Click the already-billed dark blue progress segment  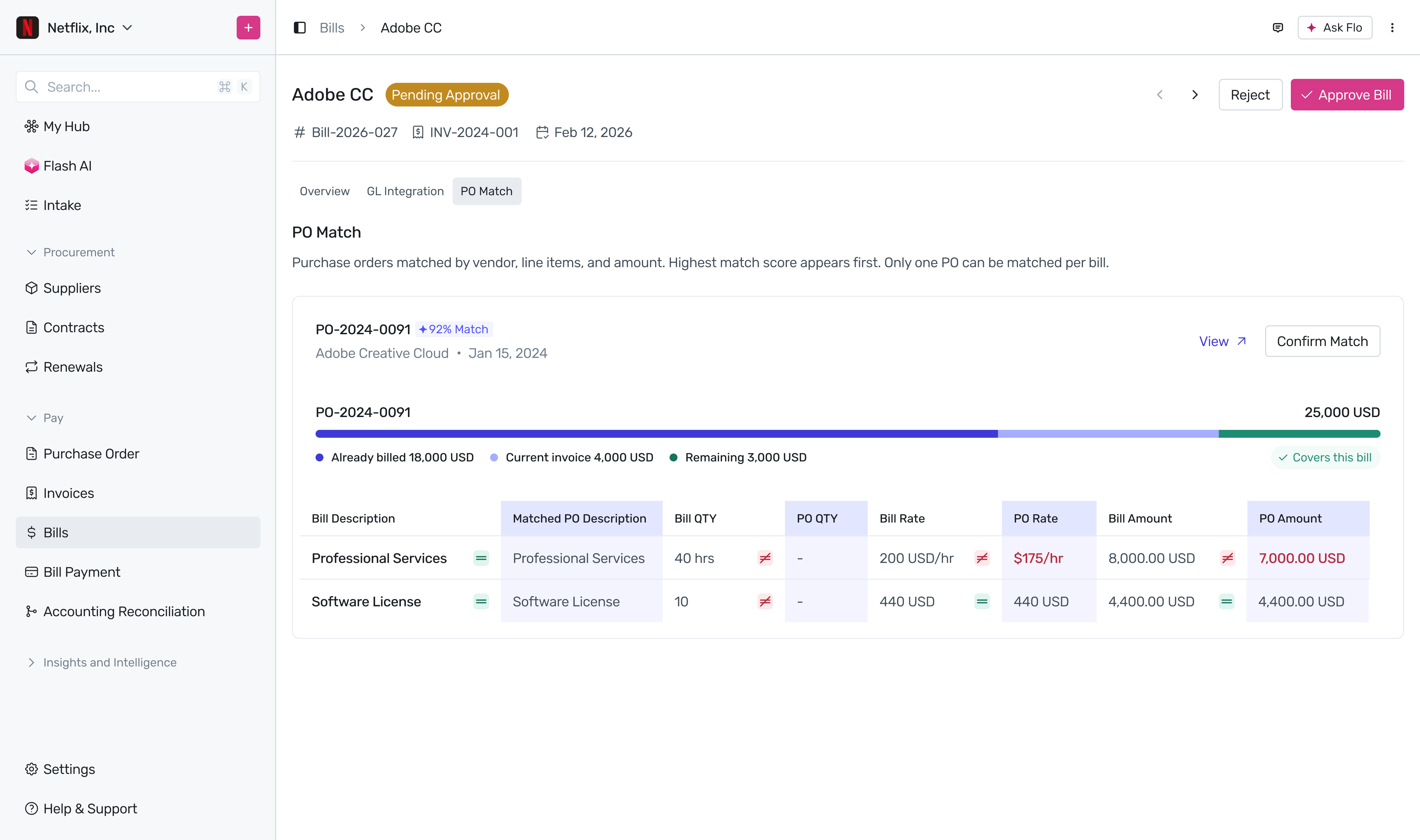656,434
